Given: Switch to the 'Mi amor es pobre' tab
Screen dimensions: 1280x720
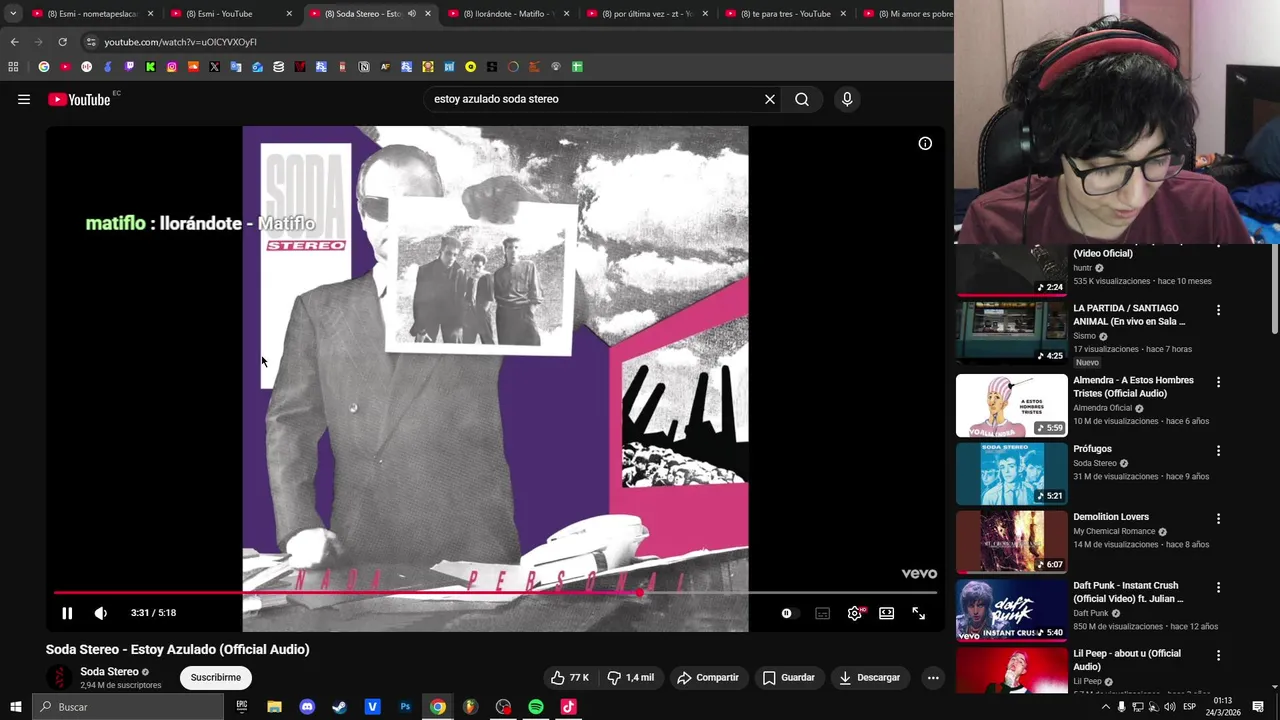Looking at the screenshot, I should [906, 14].
